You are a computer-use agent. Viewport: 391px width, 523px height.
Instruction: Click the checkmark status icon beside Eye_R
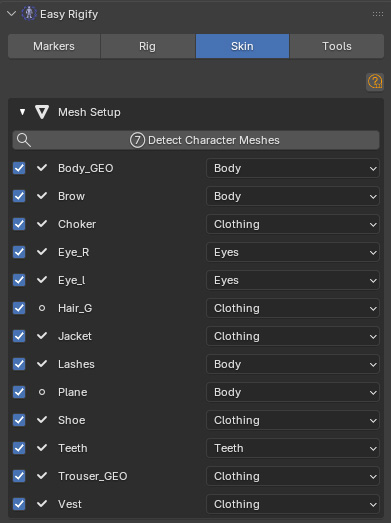pos(42,252)
